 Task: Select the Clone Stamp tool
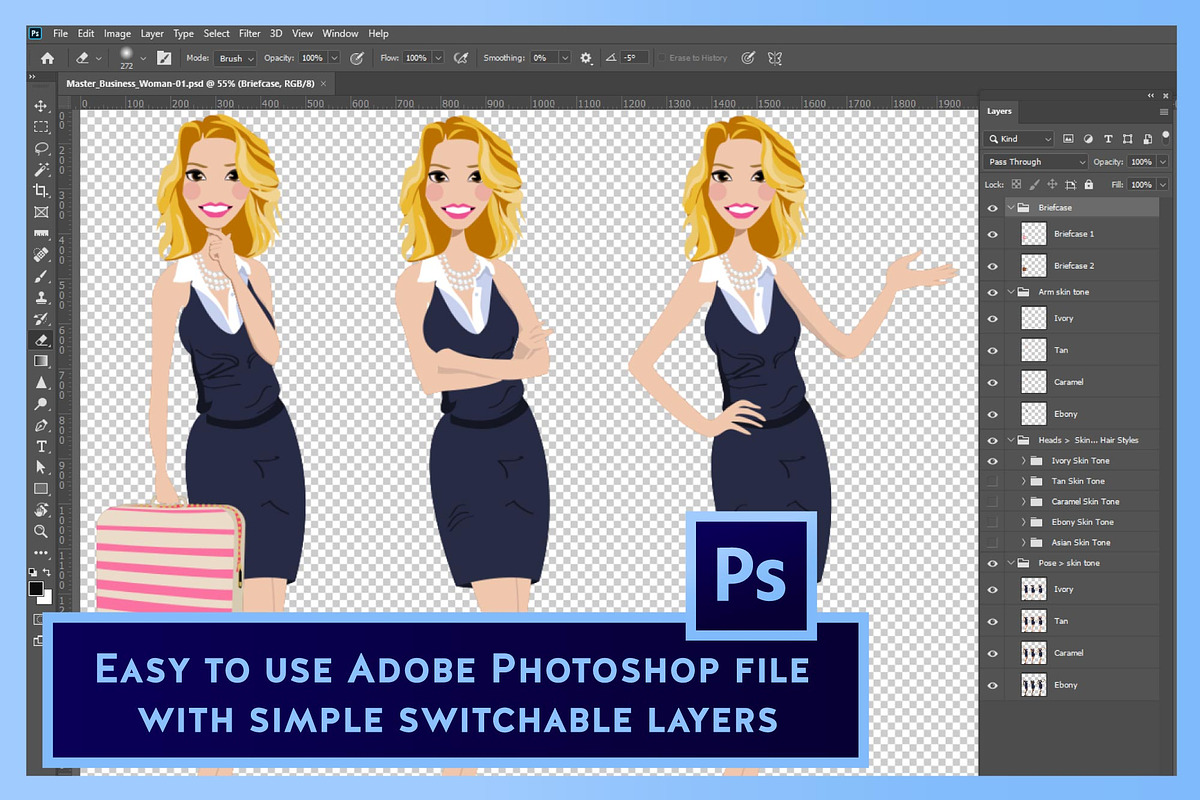point(41,298)
